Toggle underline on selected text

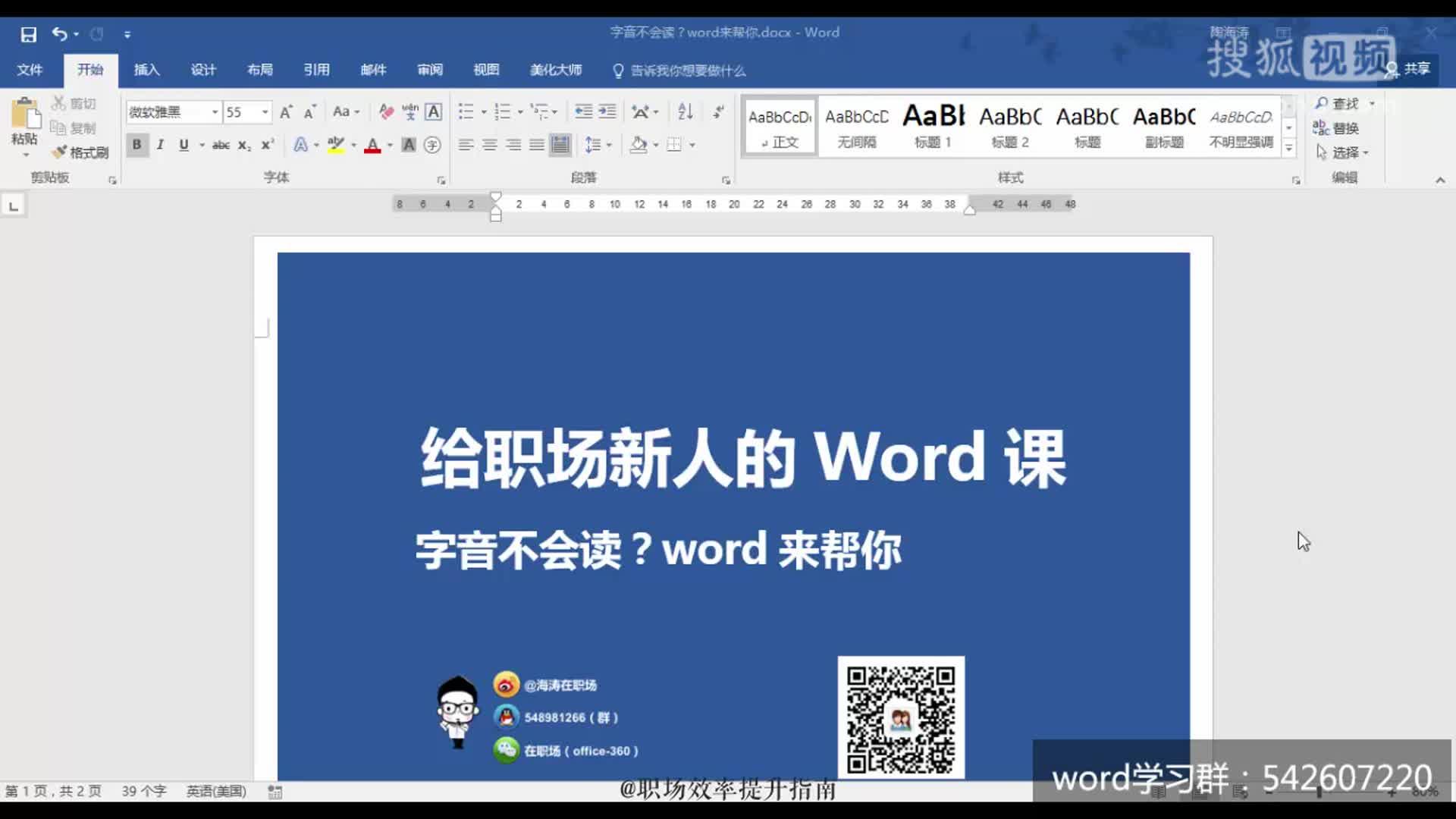point(184,144)
